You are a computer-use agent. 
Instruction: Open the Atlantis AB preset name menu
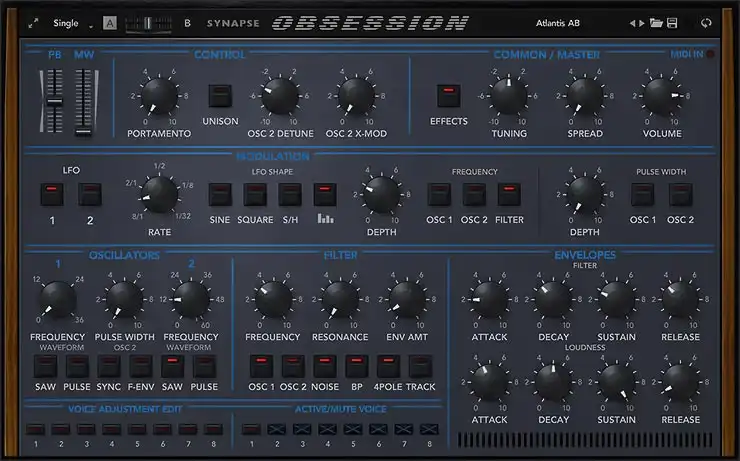pyautogui.click(x=557, y=23)
